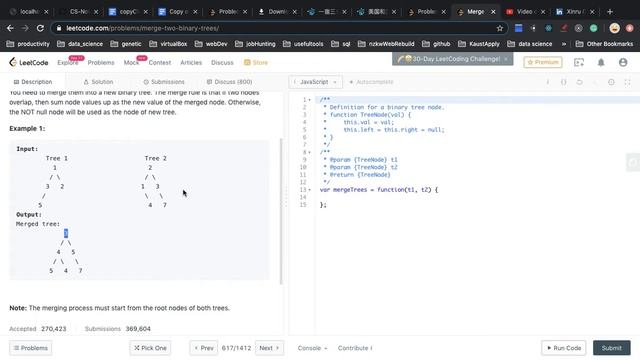Viewport: 640px width, 360px height.
Task: Close the Merge browser tab
Action: click(x=493, y=12)
